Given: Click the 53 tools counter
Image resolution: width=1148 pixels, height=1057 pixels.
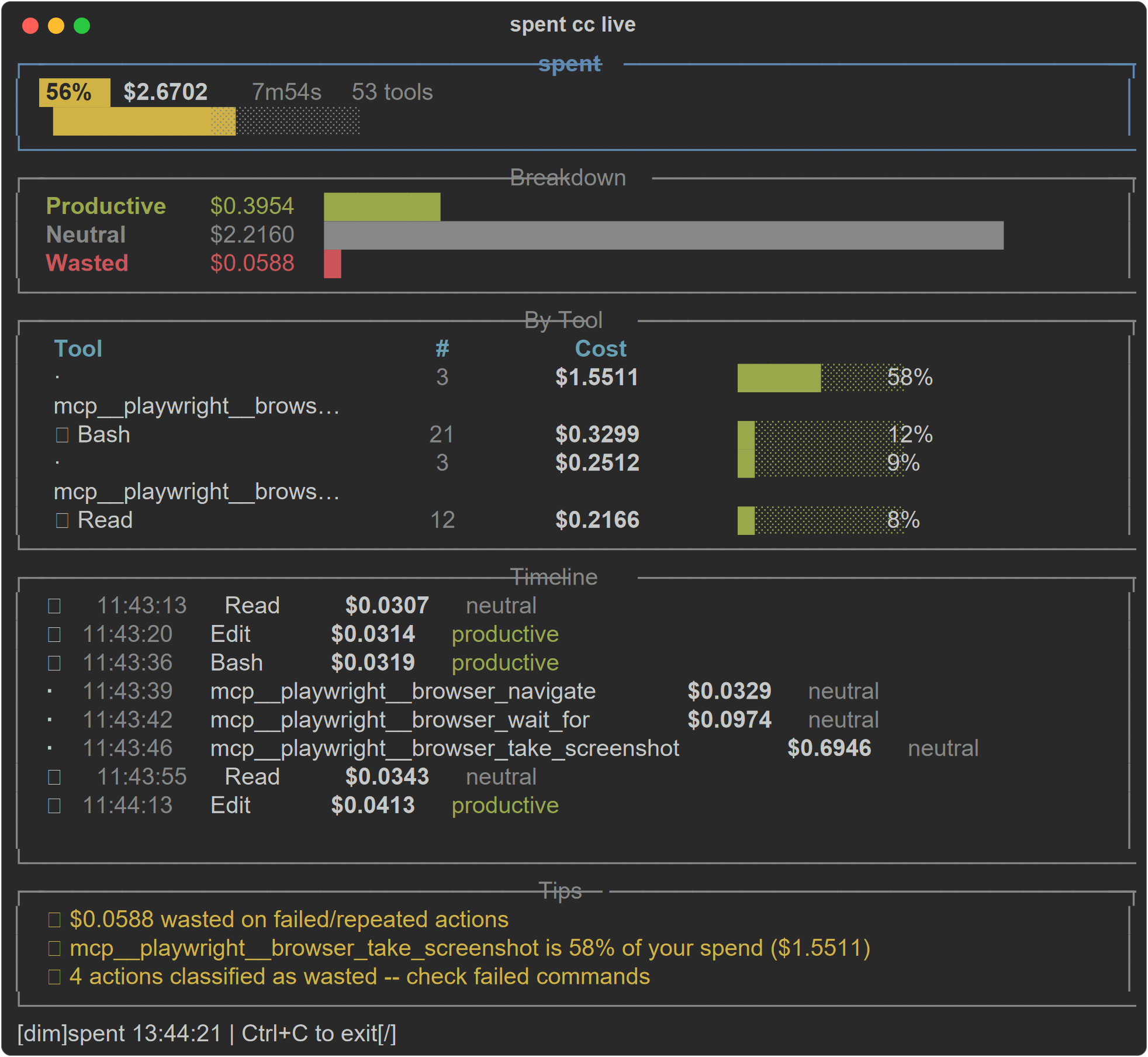Looking at the screenshot, I should coord(392,92).
